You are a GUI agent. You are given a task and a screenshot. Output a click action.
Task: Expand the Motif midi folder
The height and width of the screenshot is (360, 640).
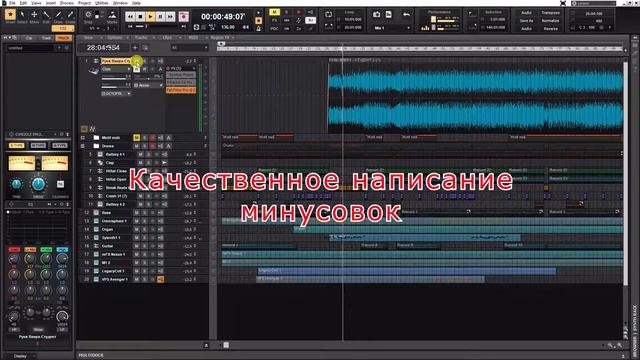click(x=83, y=138)
